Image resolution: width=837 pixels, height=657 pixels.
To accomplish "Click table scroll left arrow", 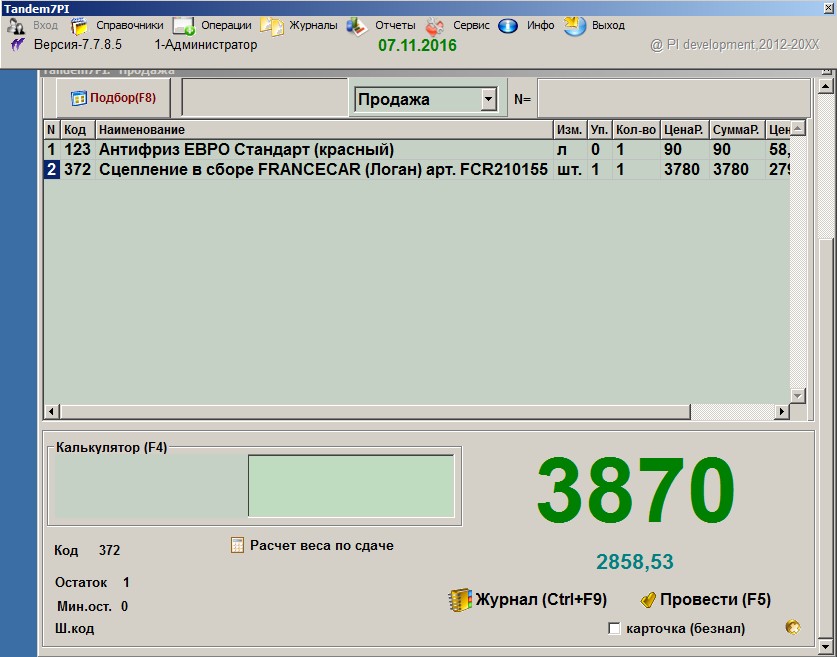I will pyautogui.click(x=51, y=411).
